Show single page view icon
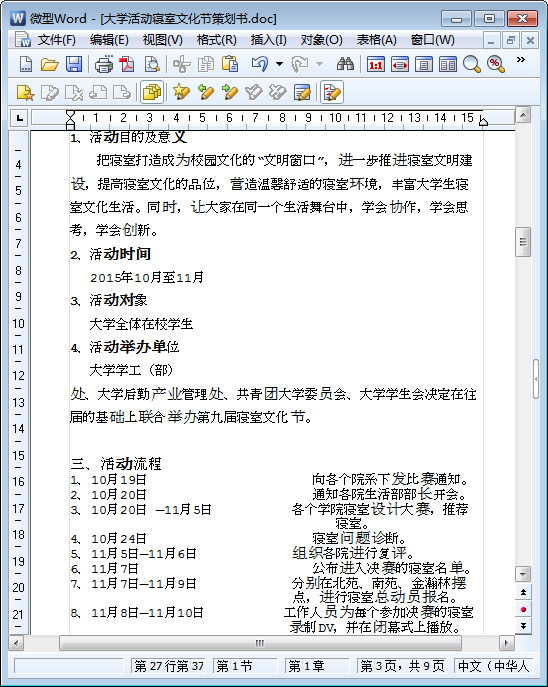The image size is (548, 687). pyautogui.click(x=424, y=64)
